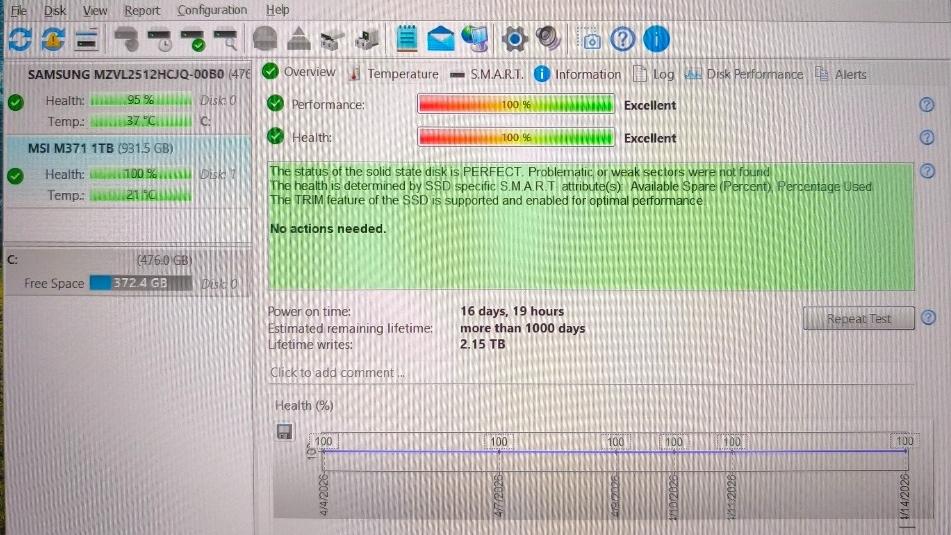The height and width of the screenshot is (535, 951).
Task: Click the refresh icon with warning triangle
Action: point(53,39)
